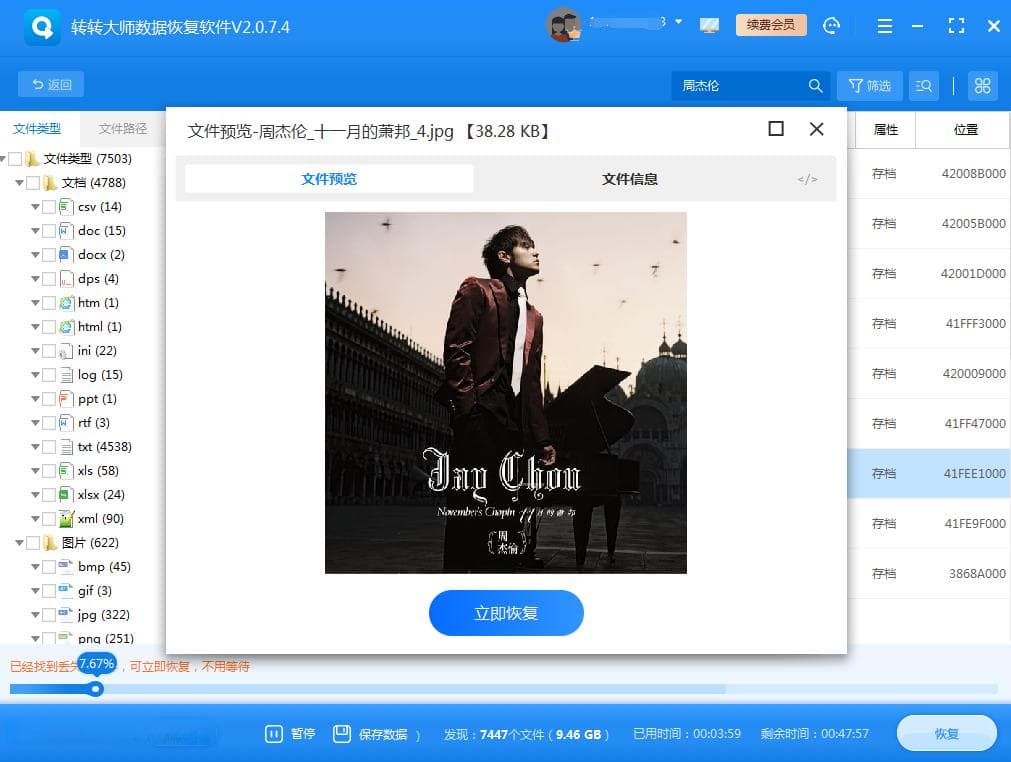1011x762 pixels.
Task: Switch to 文件类型 tab
Action: [37, 129]
